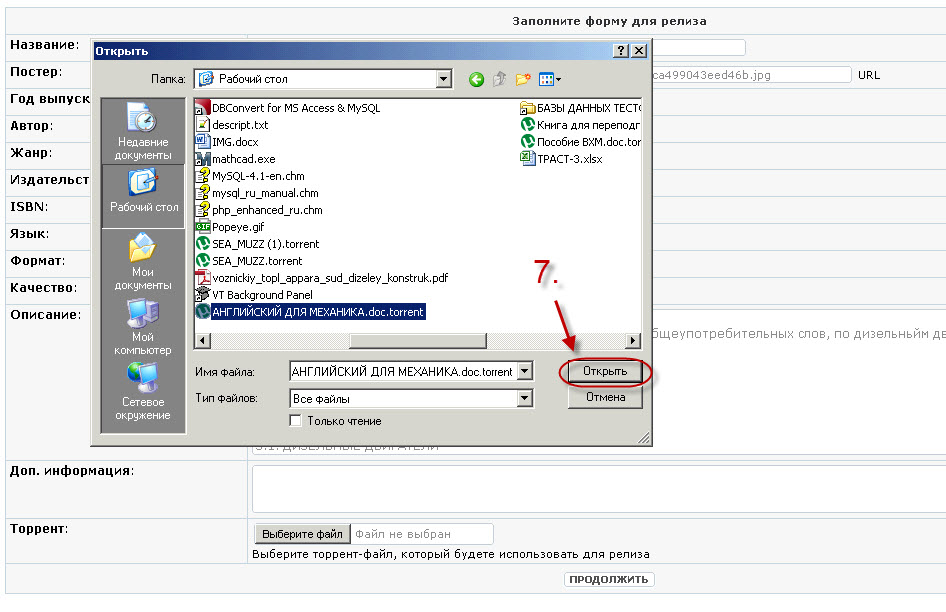Expand the file name dropdown arrow
The height and width of the screenshot is (612, 946).
point(525,372)
